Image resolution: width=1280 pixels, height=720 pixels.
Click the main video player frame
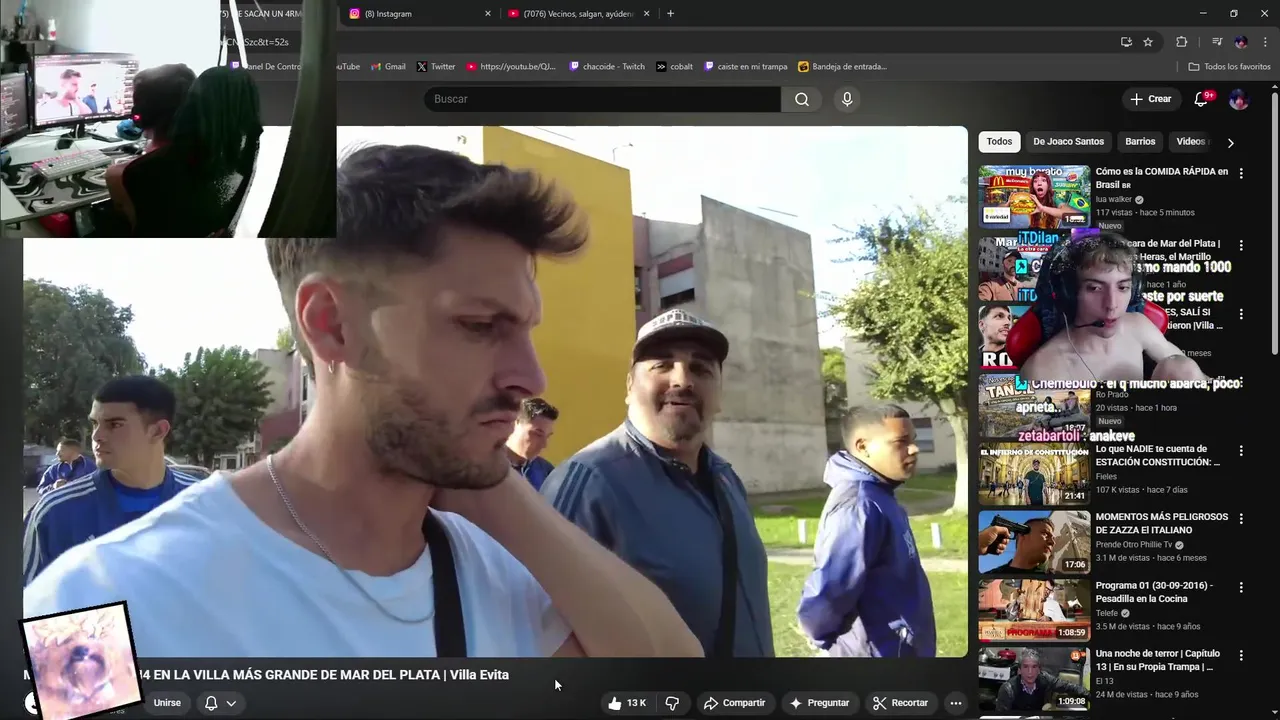pos(495,391)
